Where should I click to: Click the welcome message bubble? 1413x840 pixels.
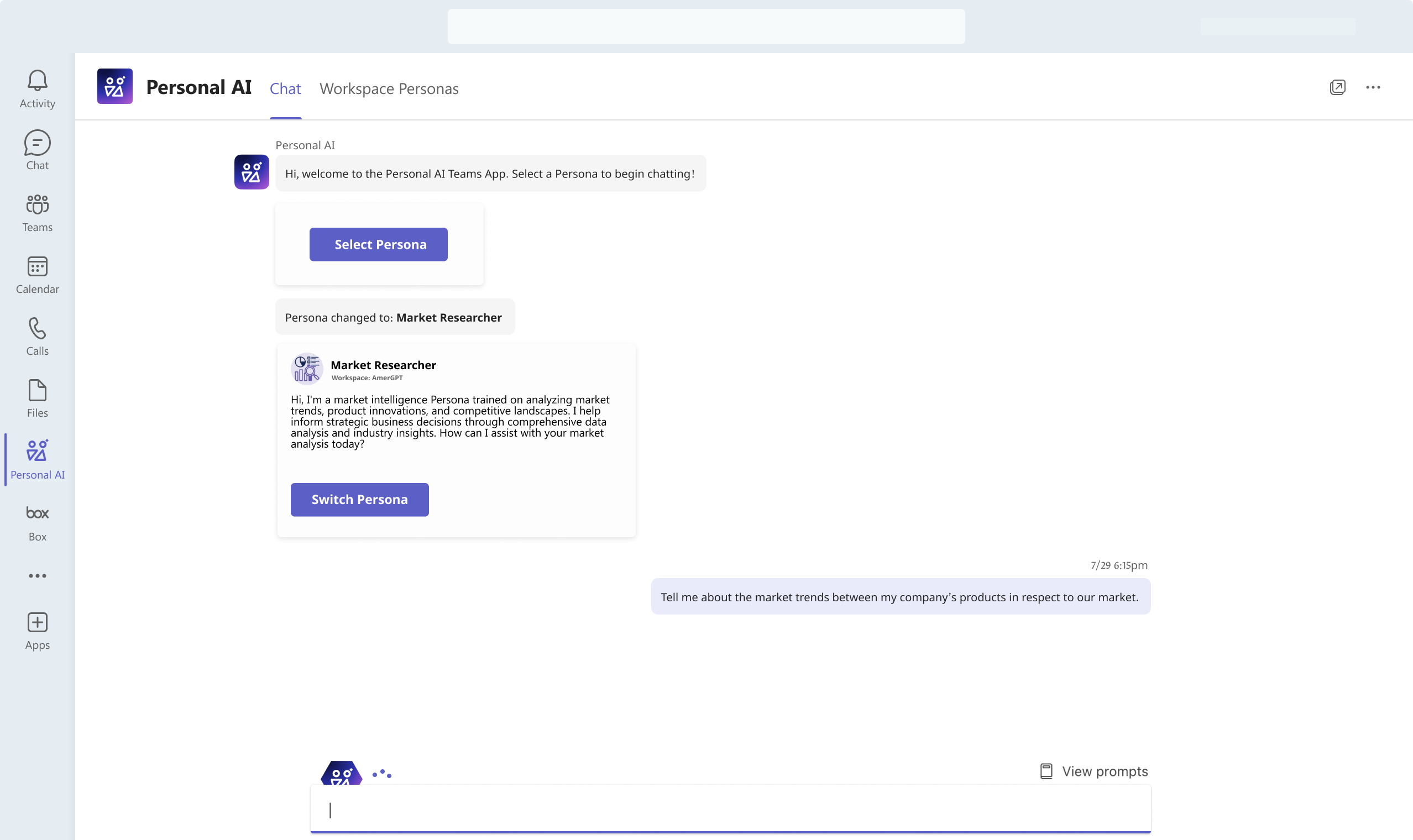491,174
